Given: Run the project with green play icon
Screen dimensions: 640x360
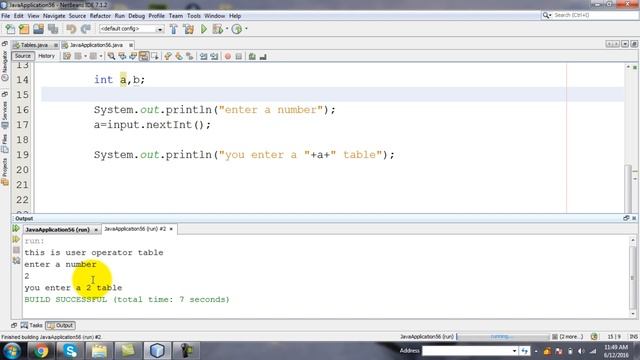Looking at the screenshot, I should click(x=204, y=29).
